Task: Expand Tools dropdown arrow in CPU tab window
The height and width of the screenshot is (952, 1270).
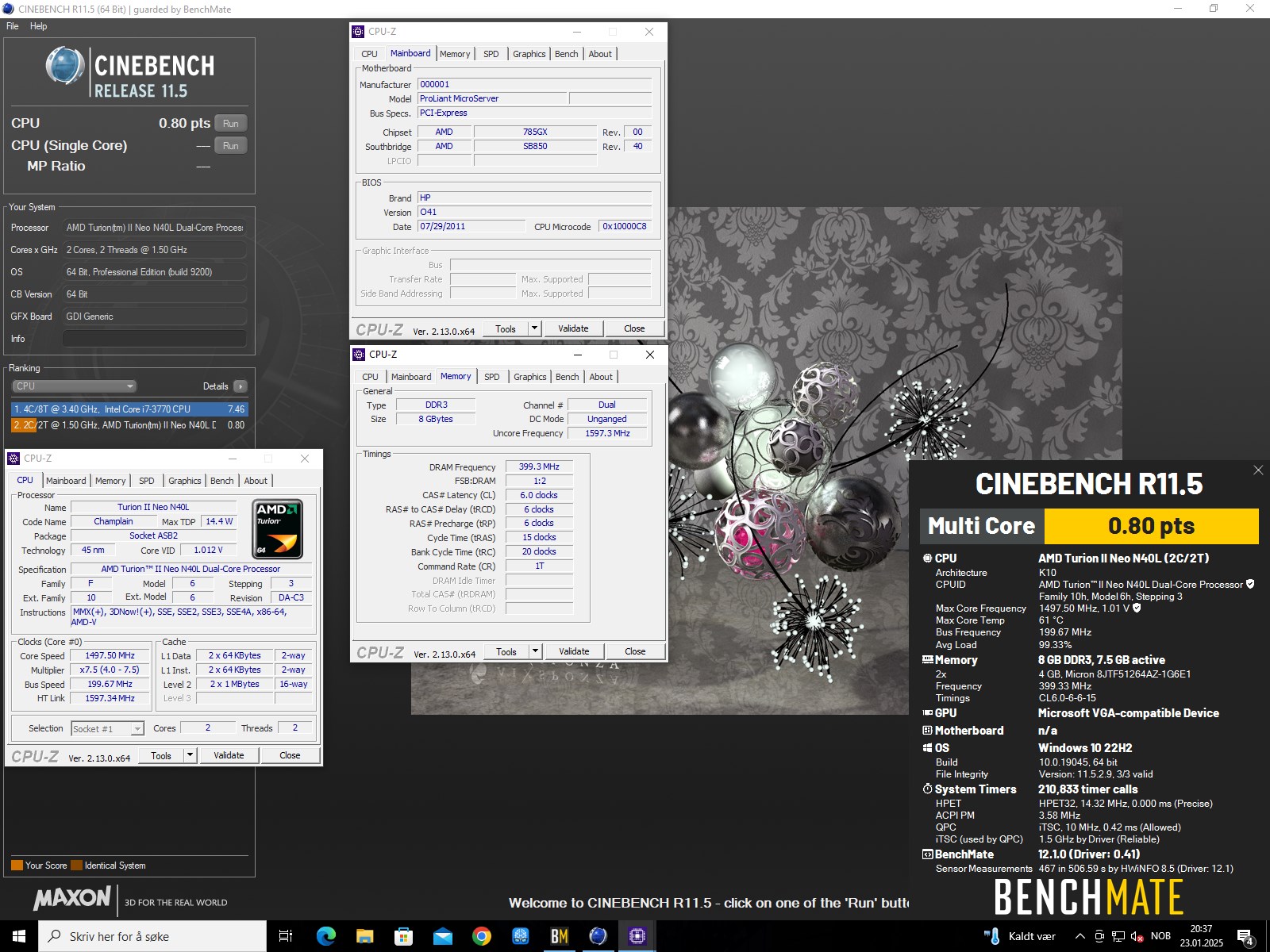Action: [x=190, y=755]
